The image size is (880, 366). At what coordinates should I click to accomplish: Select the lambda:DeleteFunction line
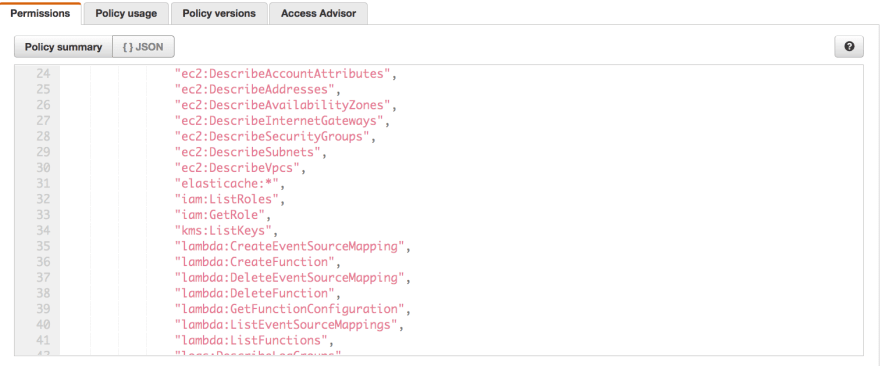[x=258, y=294]
